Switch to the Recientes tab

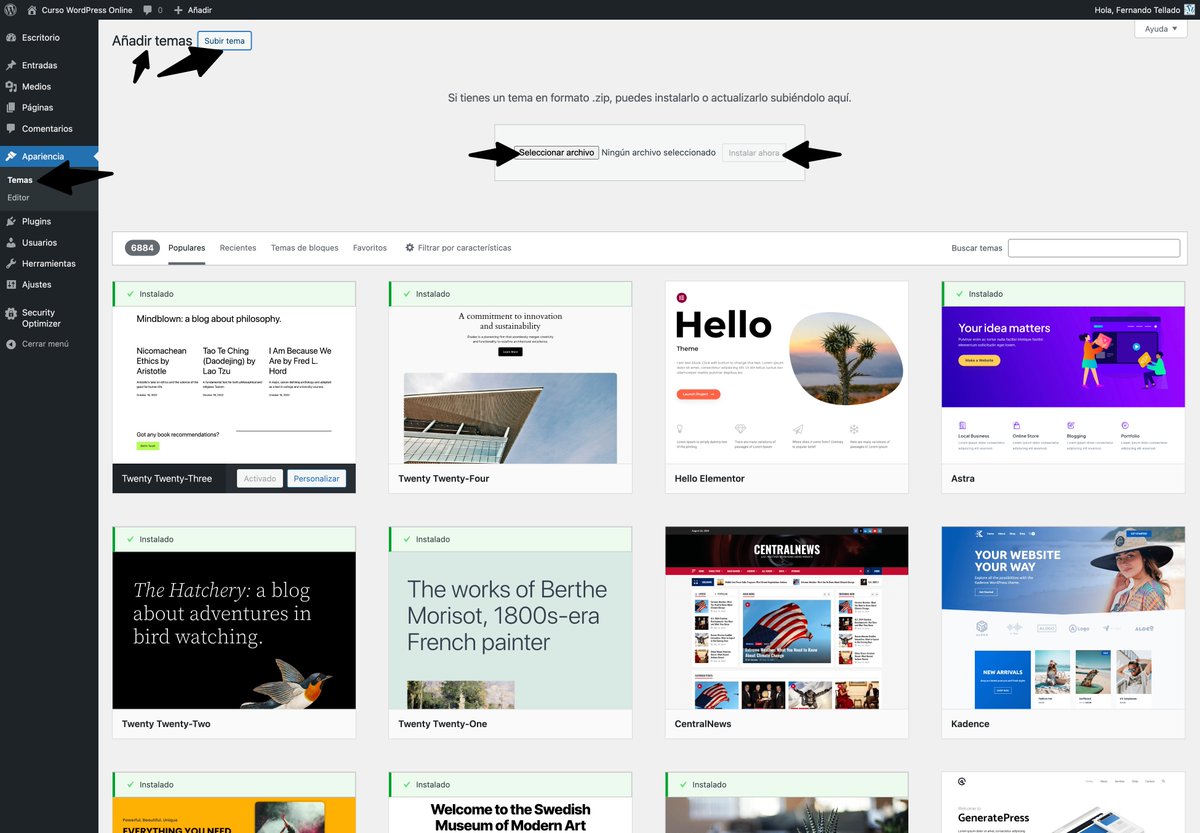click(238, 247)
